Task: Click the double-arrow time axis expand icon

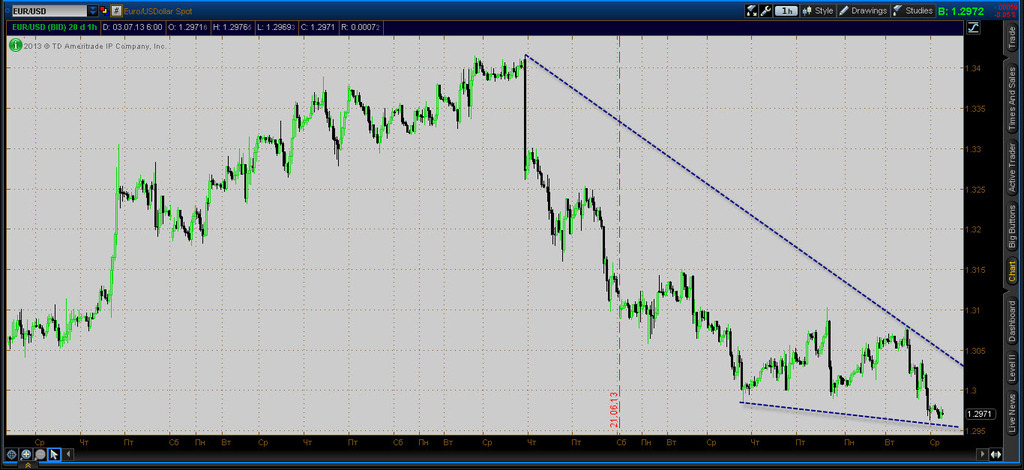Action: coord(997,454)
